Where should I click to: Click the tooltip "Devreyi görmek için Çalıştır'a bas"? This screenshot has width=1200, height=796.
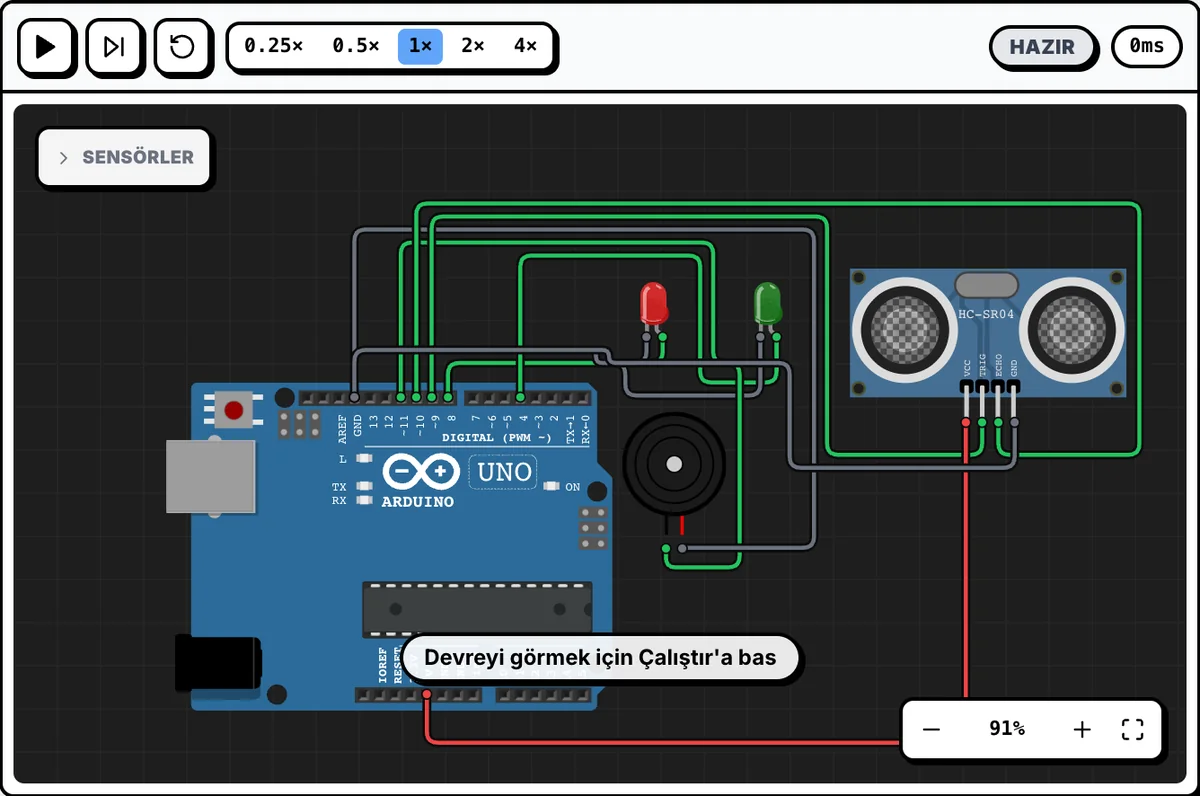pos(600,658)
